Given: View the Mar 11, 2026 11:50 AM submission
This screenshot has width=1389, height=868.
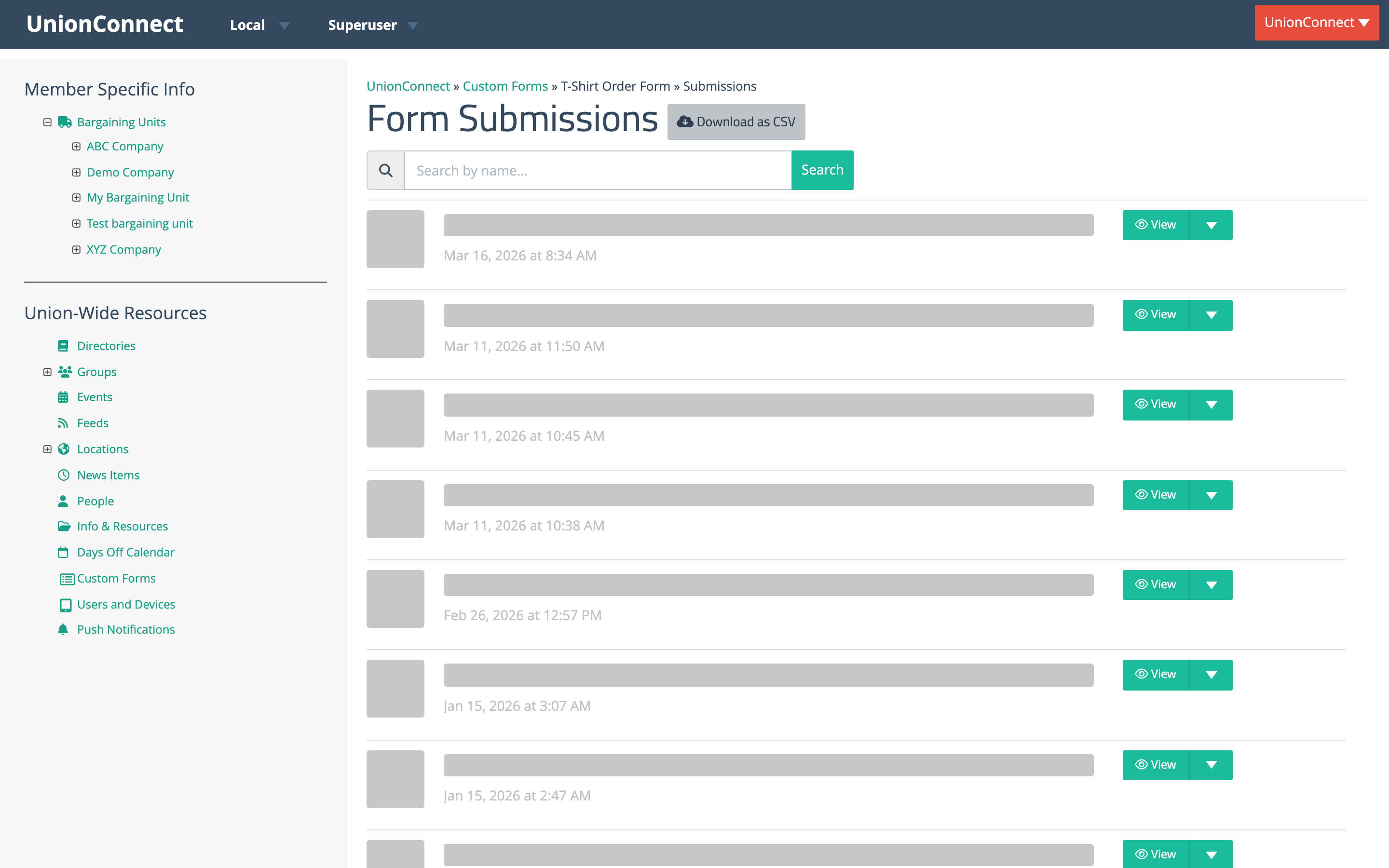Looking at the screenshot, I should [1156, 314].
